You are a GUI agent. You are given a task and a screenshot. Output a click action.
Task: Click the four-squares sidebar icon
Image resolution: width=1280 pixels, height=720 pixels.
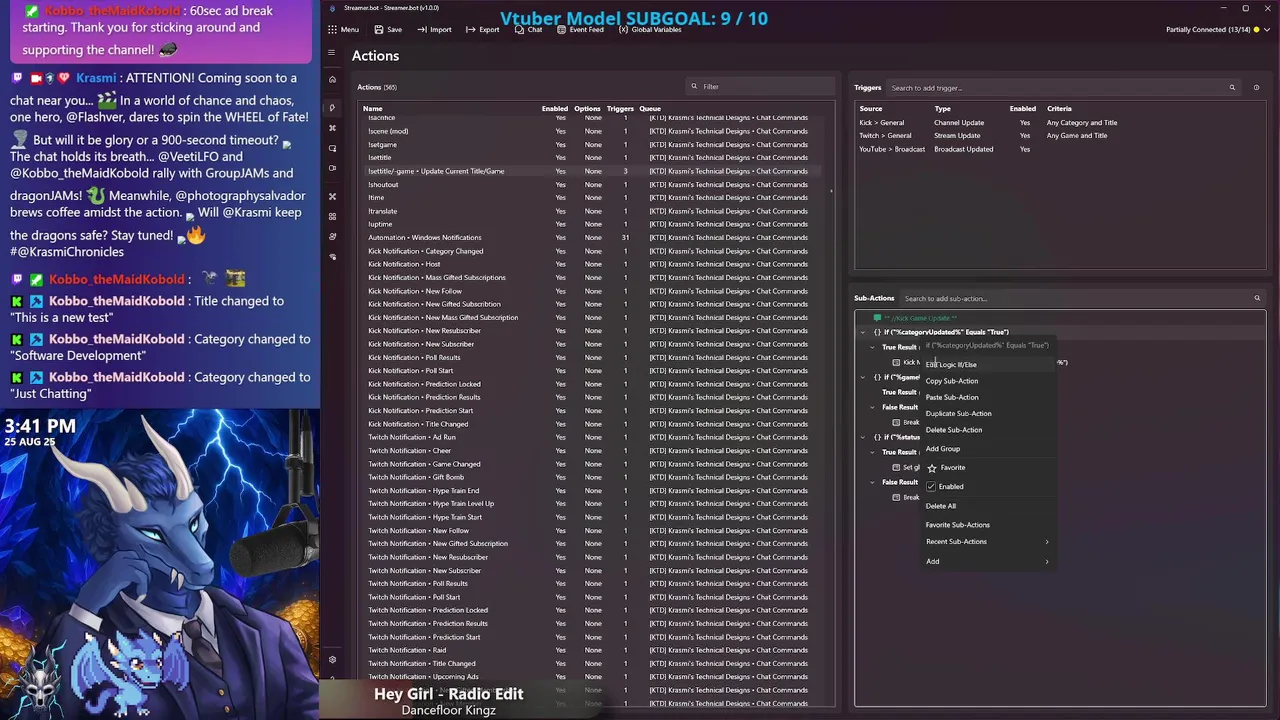point(332,216)
